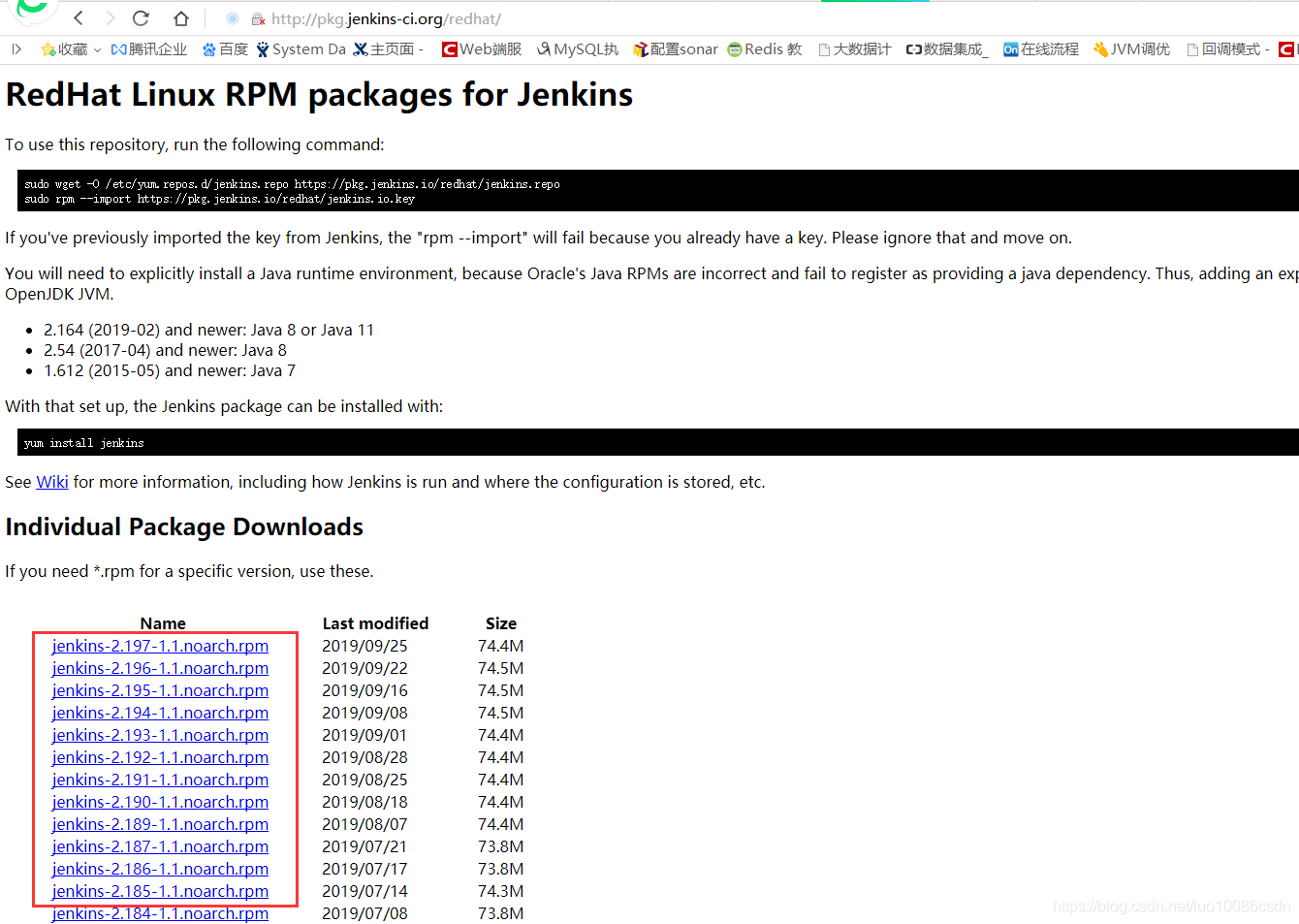Click the Name column header

163,623
